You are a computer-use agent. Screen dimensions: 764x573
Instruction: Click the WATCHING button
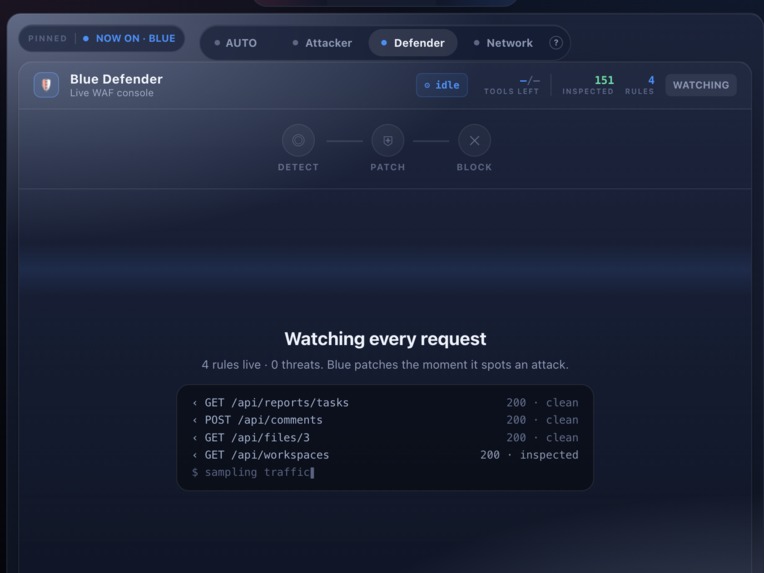point(701,85)
